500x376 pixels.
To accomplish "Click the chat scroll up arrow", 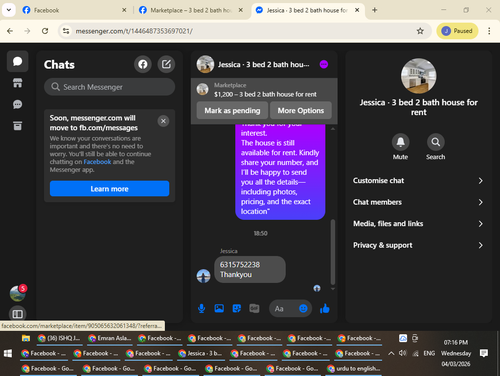I will click(x=333, y=128).
